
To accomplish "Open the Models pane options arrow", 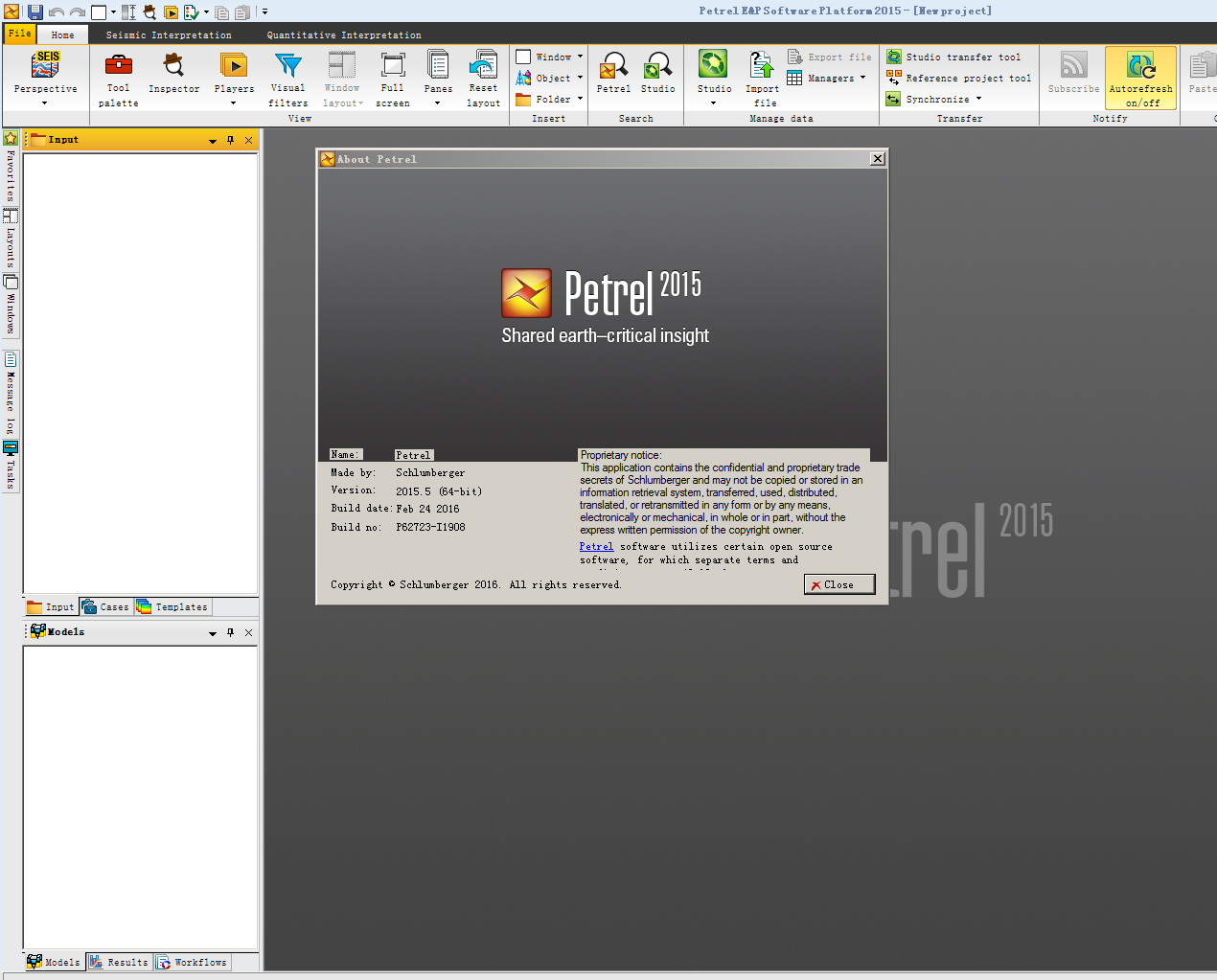I will tap(213, 633).
